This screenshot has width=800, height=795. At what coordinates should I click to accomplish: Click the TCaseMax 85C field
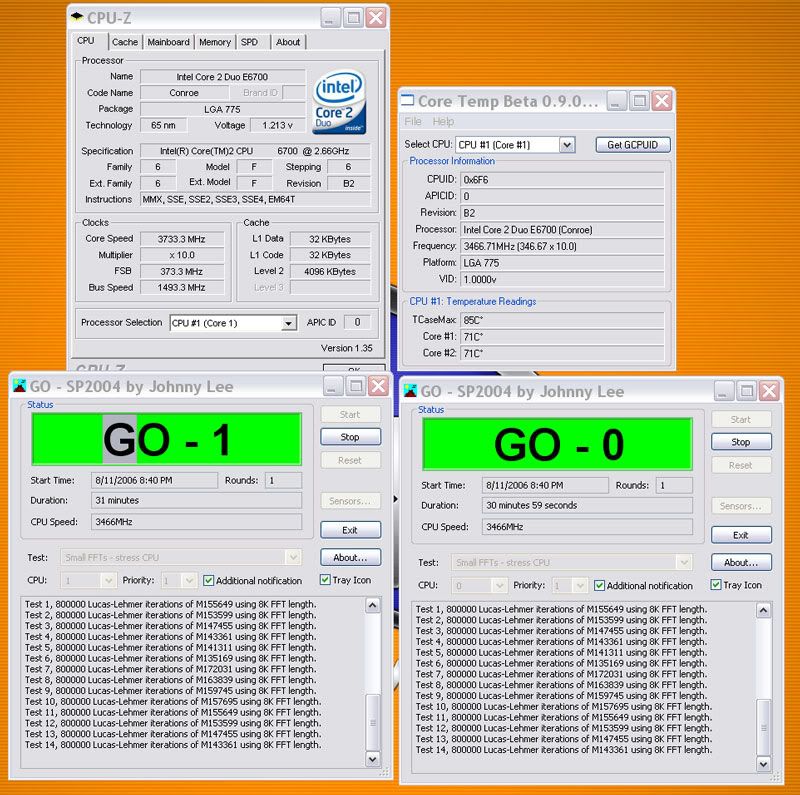click(x=562, y=320)
